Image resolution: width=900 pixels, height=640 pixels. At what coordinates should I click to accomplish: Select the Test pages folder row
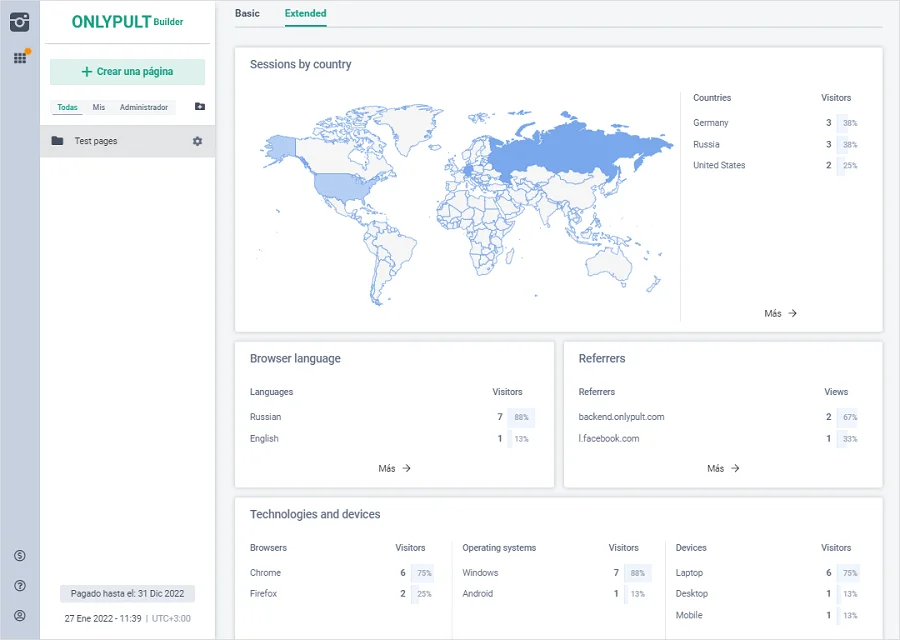(x=120, y=141)
